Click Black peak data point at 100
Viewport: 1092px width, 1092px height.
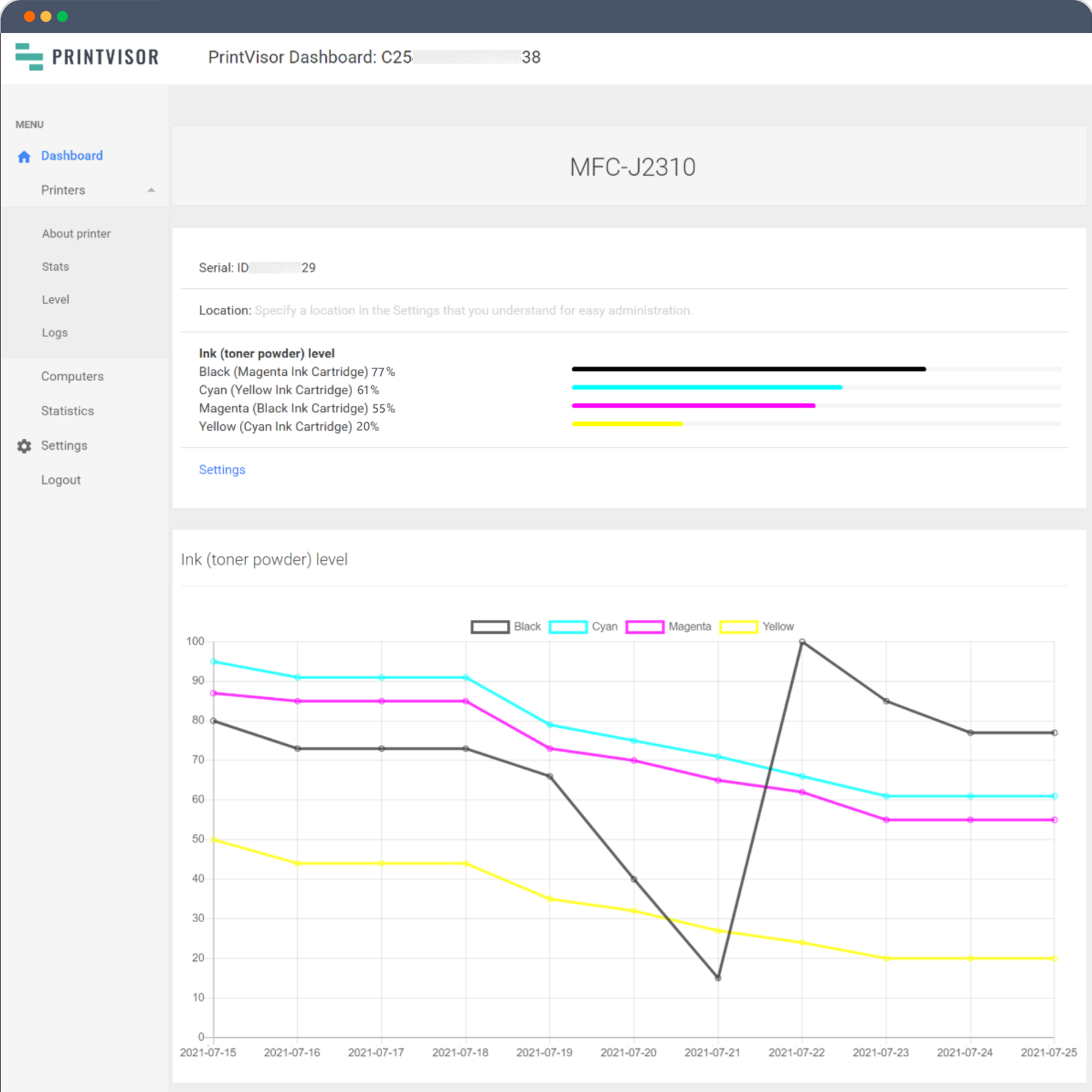click(x=802, y=642)
